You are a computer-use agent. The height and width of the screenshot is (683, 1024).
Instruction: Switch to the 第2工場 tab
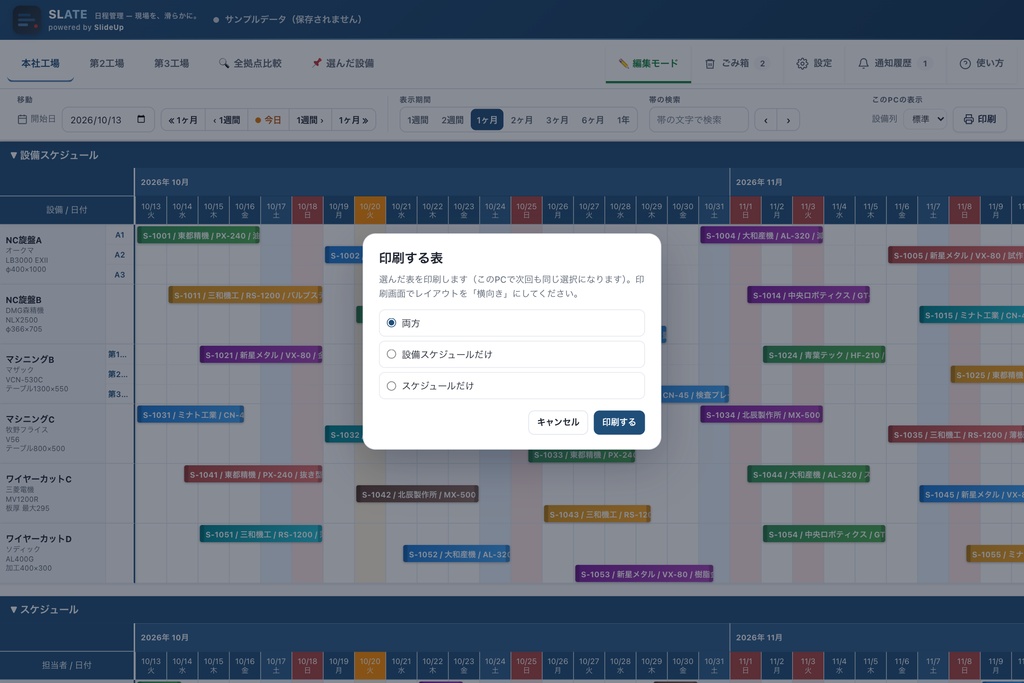[x=106, y=63]
